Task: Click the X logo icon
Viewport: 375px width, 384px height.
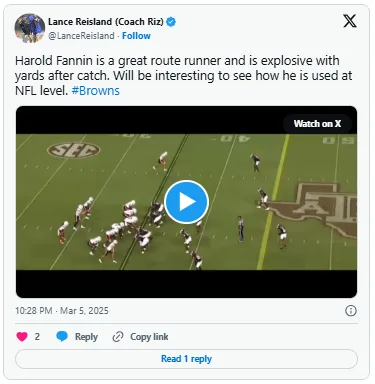Action: (x=350, y=21)
